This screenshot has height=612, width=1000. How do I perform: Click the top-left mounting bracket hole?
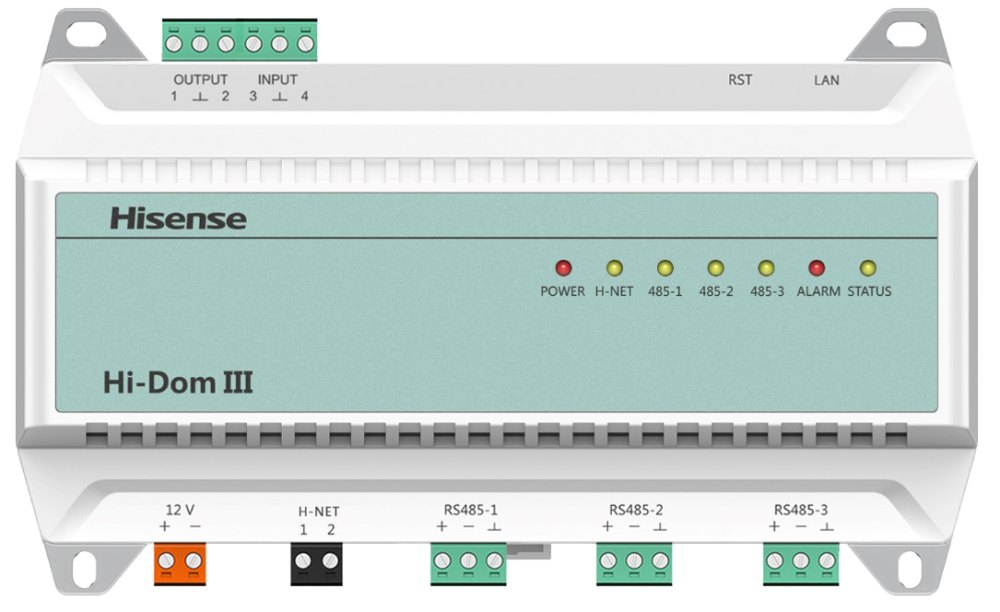87,34
